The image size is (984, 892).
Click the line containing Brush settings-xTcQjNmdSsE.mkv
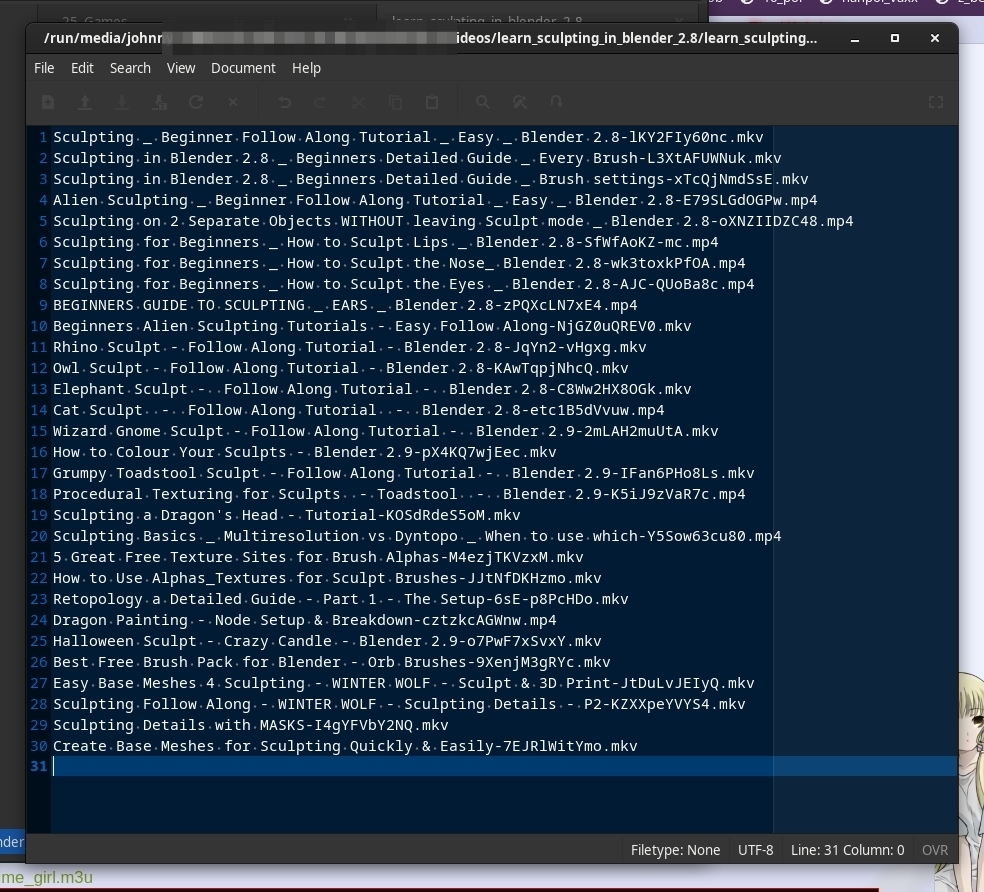coord(430,179)
